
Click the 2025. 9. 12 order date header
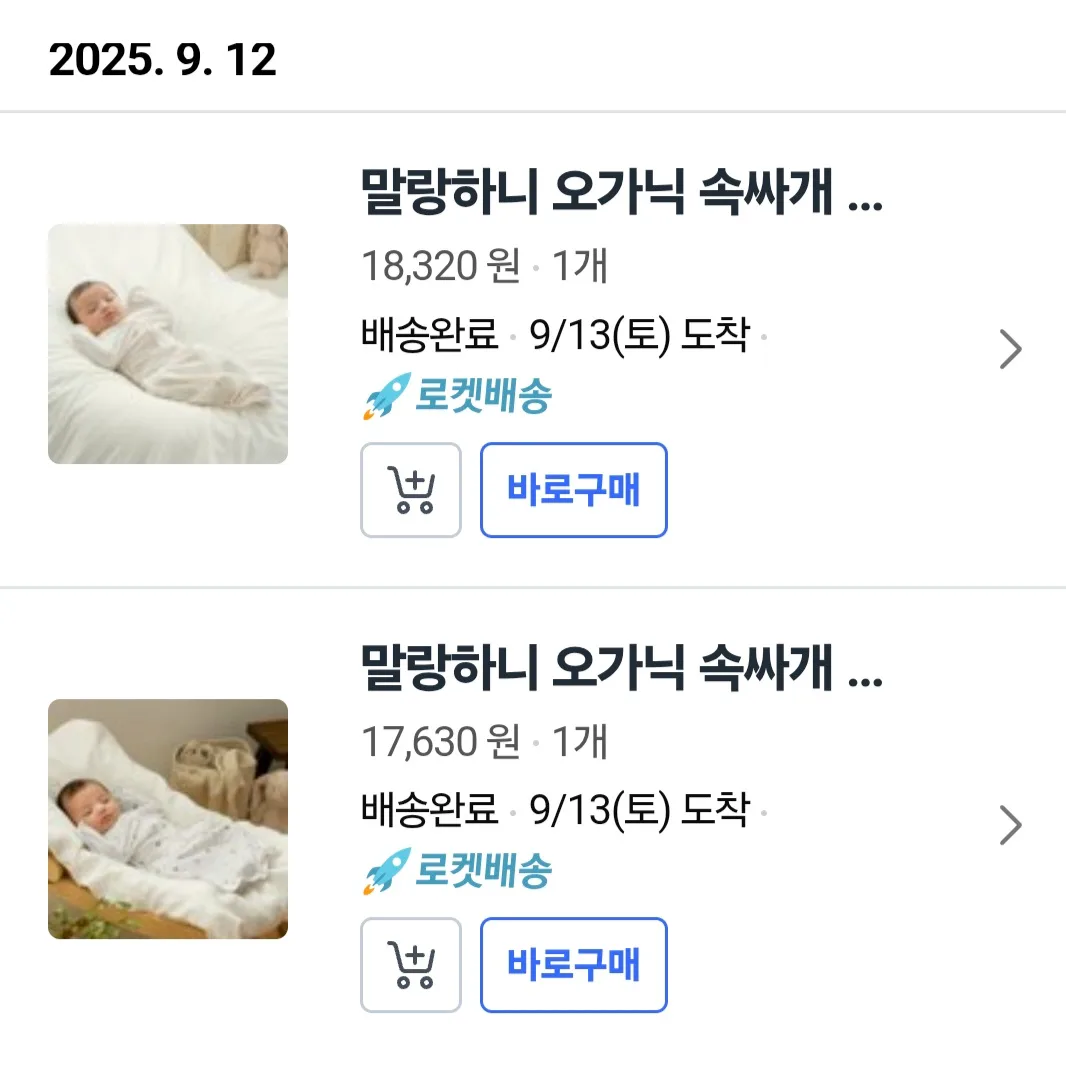tap(162, 61)
